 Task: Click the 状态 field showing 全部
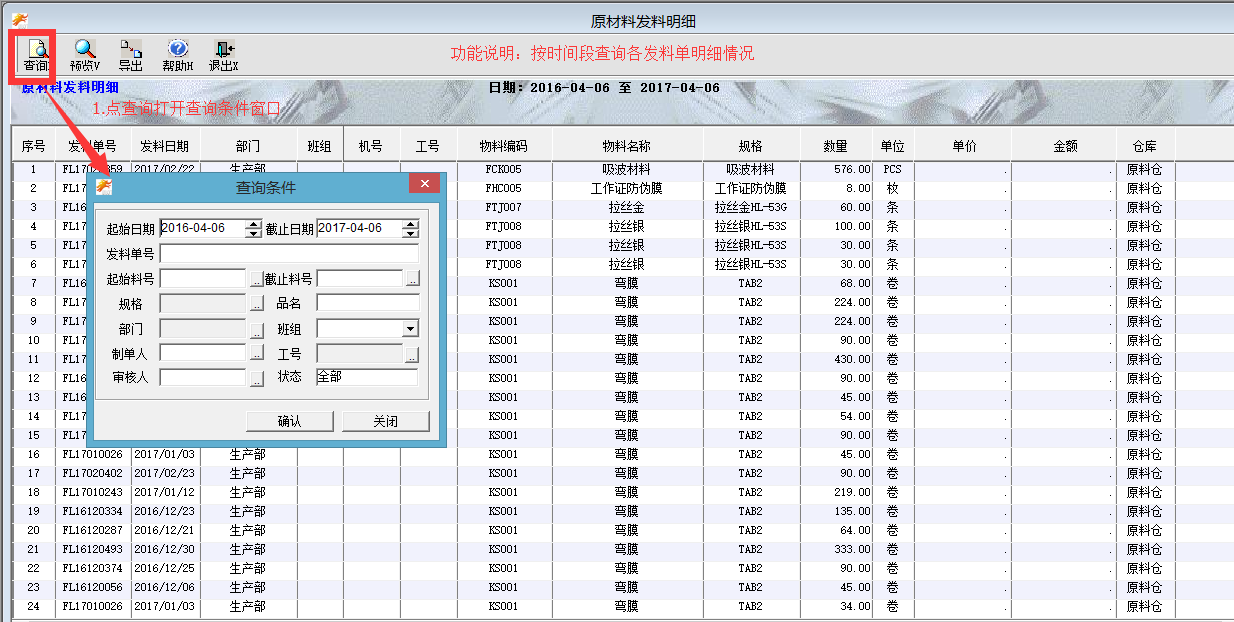pyautogui.click(x=367, y=377)
